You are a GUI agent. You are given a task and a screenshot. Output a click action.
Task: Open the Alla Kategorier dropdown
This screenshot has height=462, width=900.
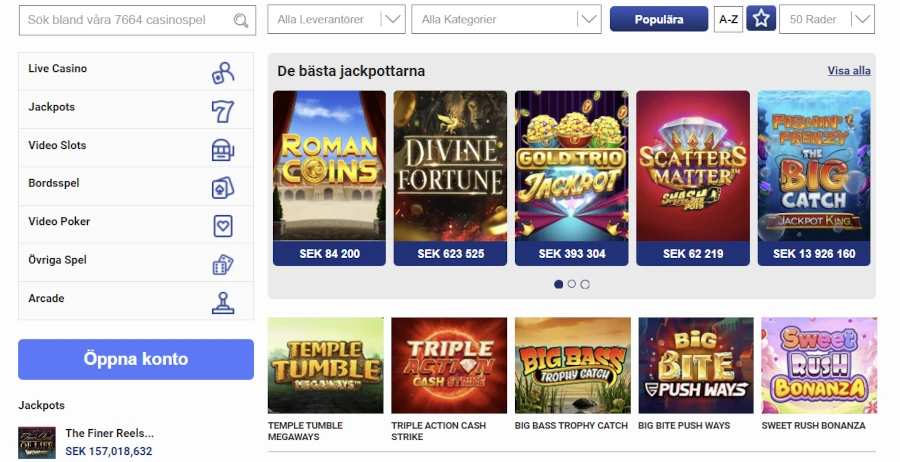(x=506, y=20)
